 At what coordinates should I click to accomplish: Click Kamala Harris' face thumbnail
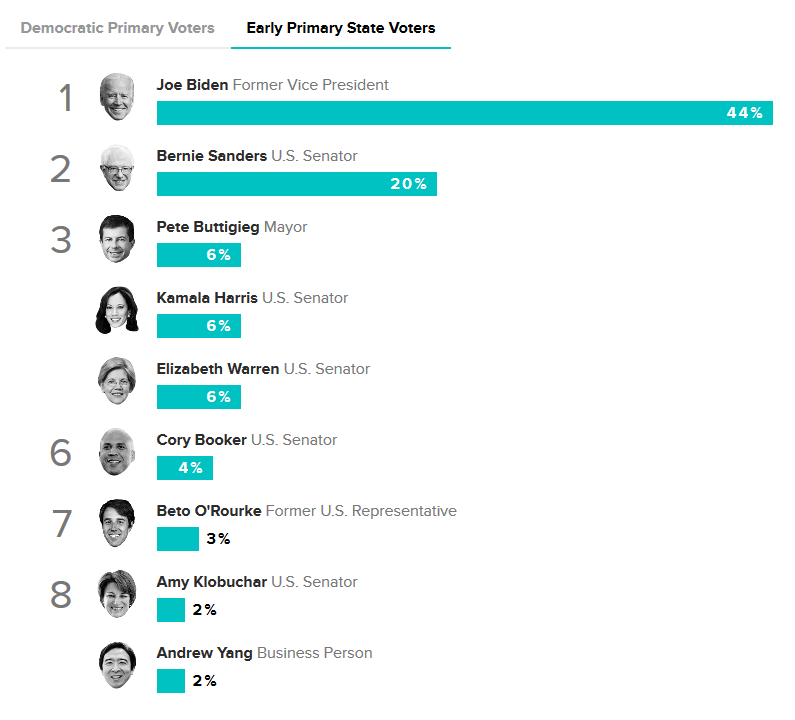(x=117, y=310)
